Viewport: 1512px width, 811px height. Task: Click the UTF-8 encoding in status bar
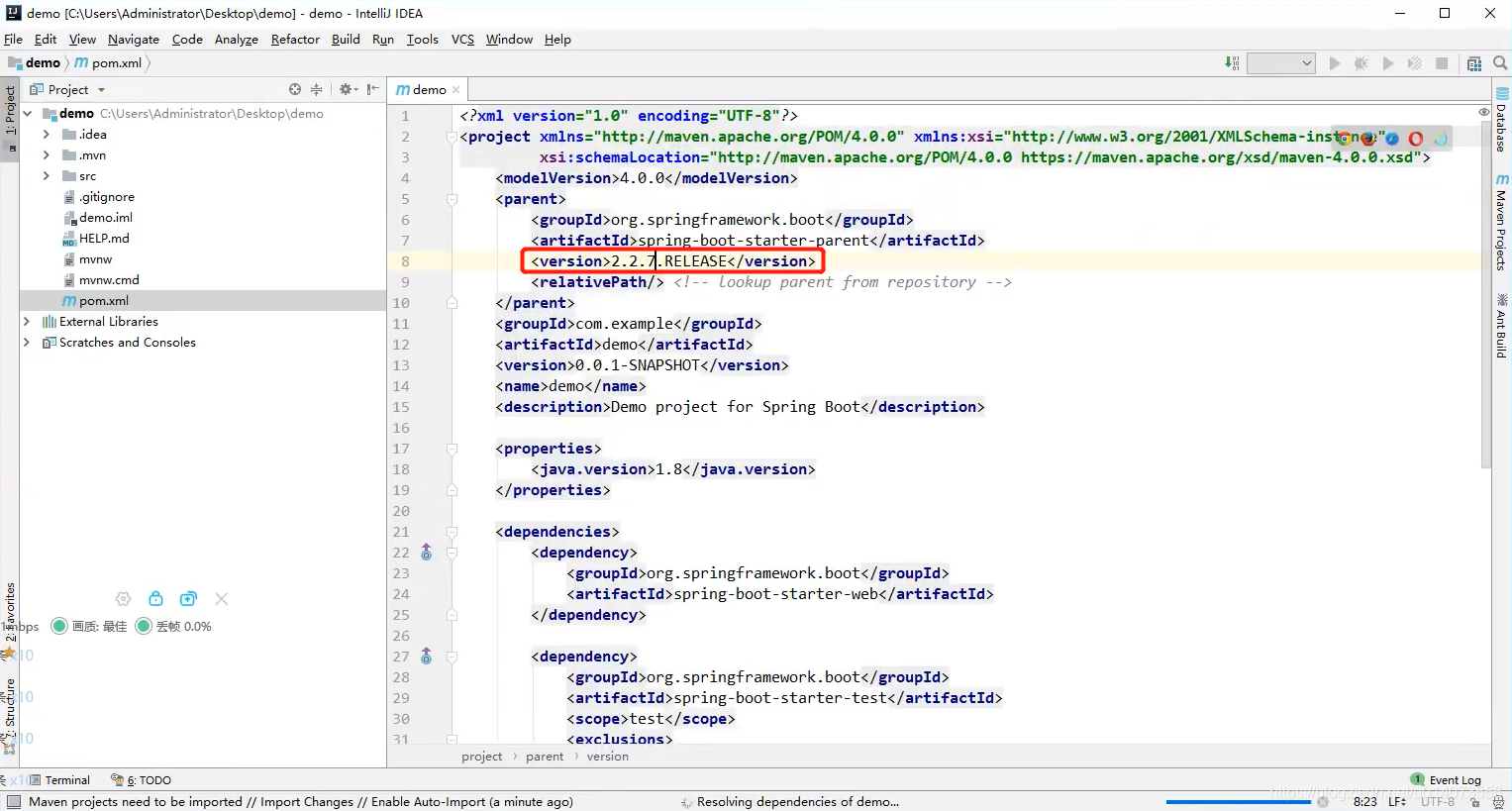pyautogui.click(x=1438, y=802)
